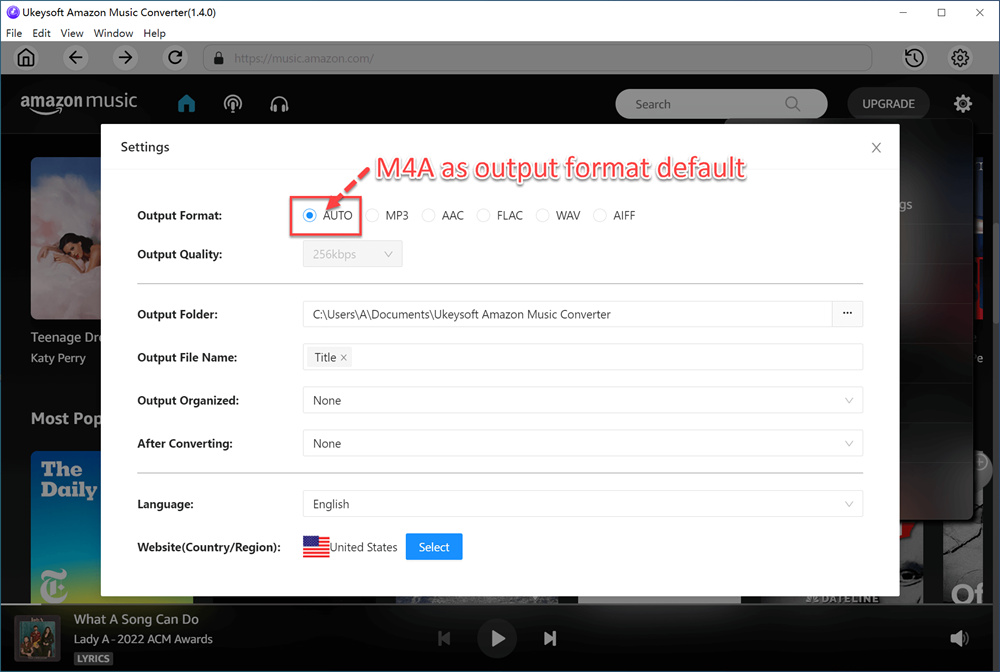
Task: Select AUTO output format
Action: coord(309,215)
